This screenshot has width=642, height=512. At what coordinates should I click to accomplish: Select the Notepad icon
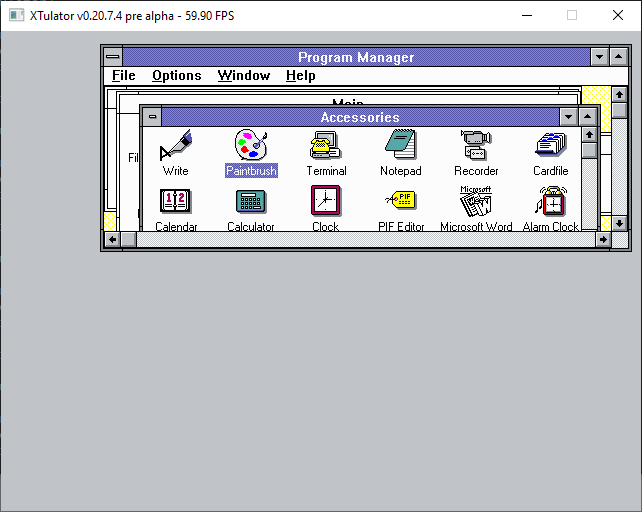(x=400, y=144)
